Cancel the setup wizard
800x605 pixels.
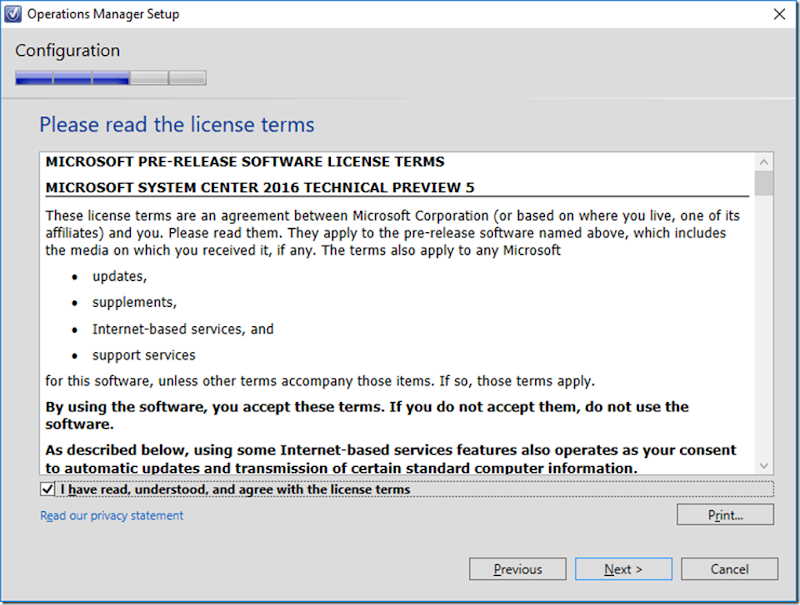730,569
